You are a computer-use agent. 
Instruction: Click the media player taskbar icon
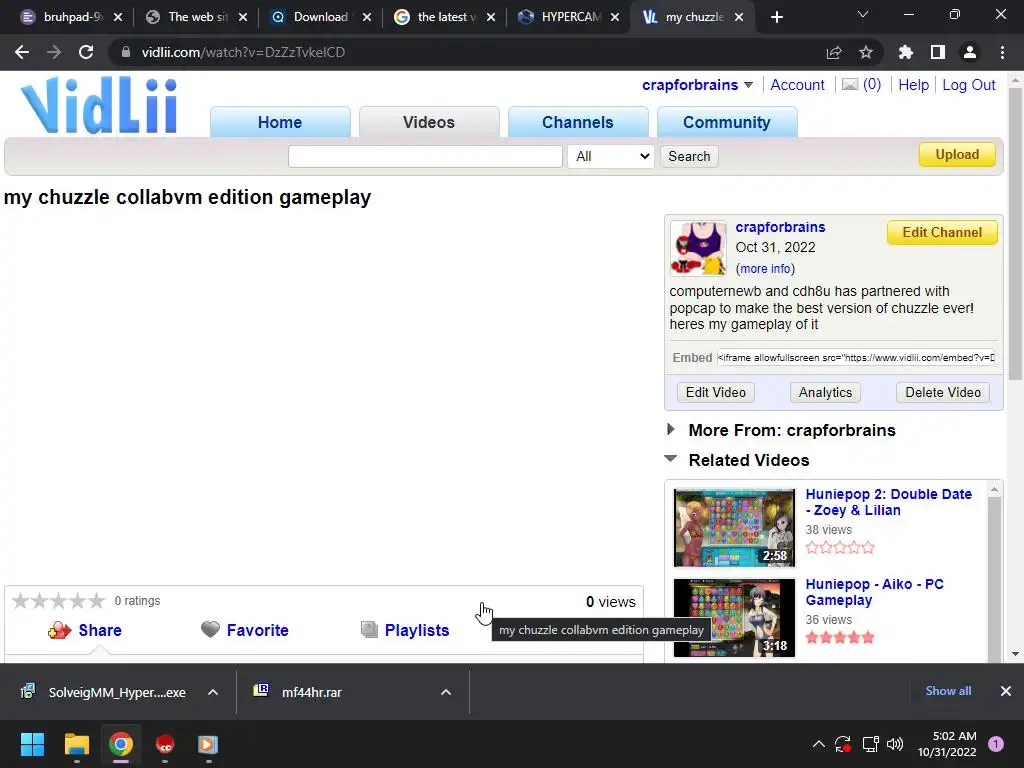point(208,744)
